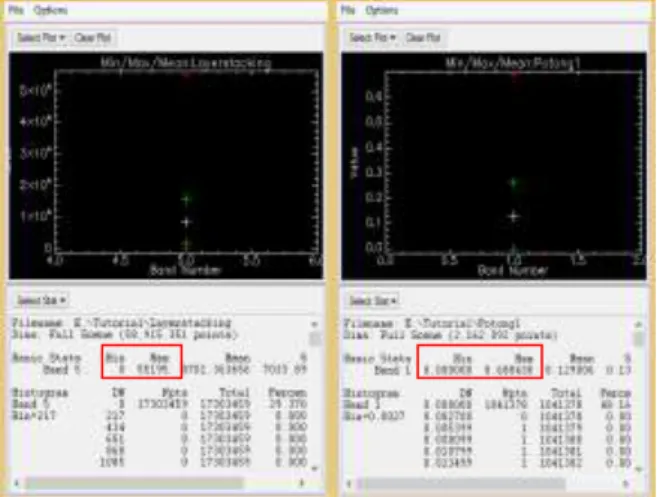This screenshot has height=497, width=657.
Task: Click 'Value' axis label in Potong1 plot
Action: (355, 163)
